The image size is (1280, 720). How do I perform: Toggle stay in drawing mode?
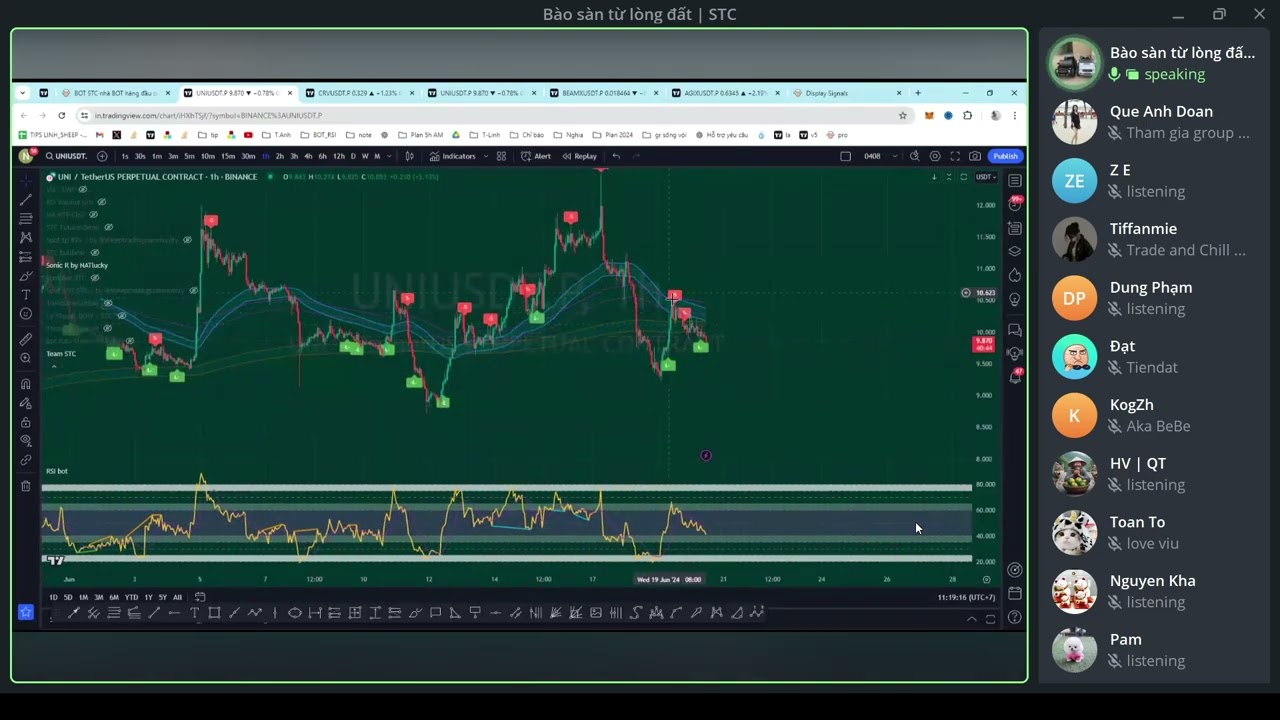[x=26, y=403]
